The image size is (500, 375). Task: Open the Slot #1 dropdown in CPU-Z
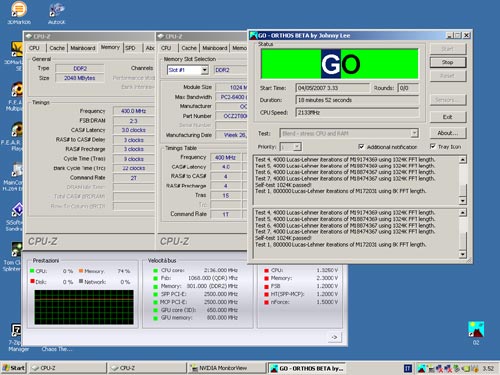(x=205, y=70)
